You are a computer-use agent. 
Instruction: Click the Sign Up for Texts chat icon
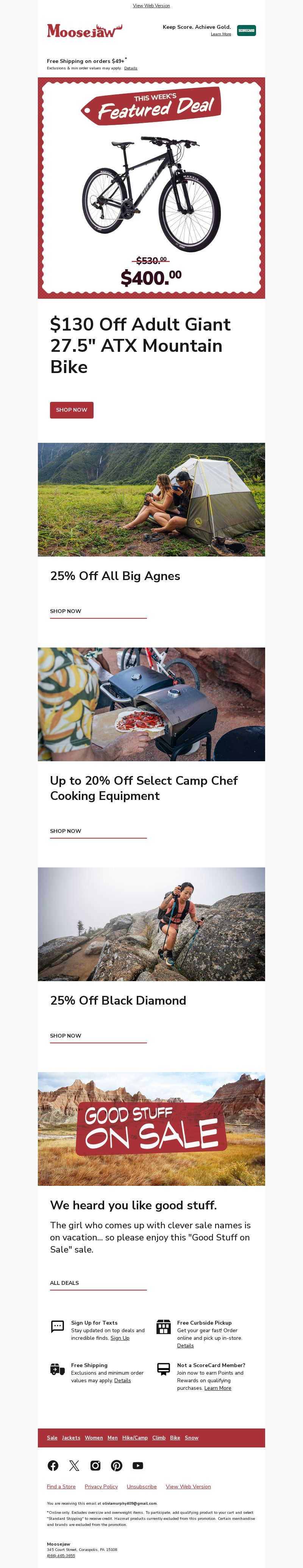click(x=57, y=1327)
